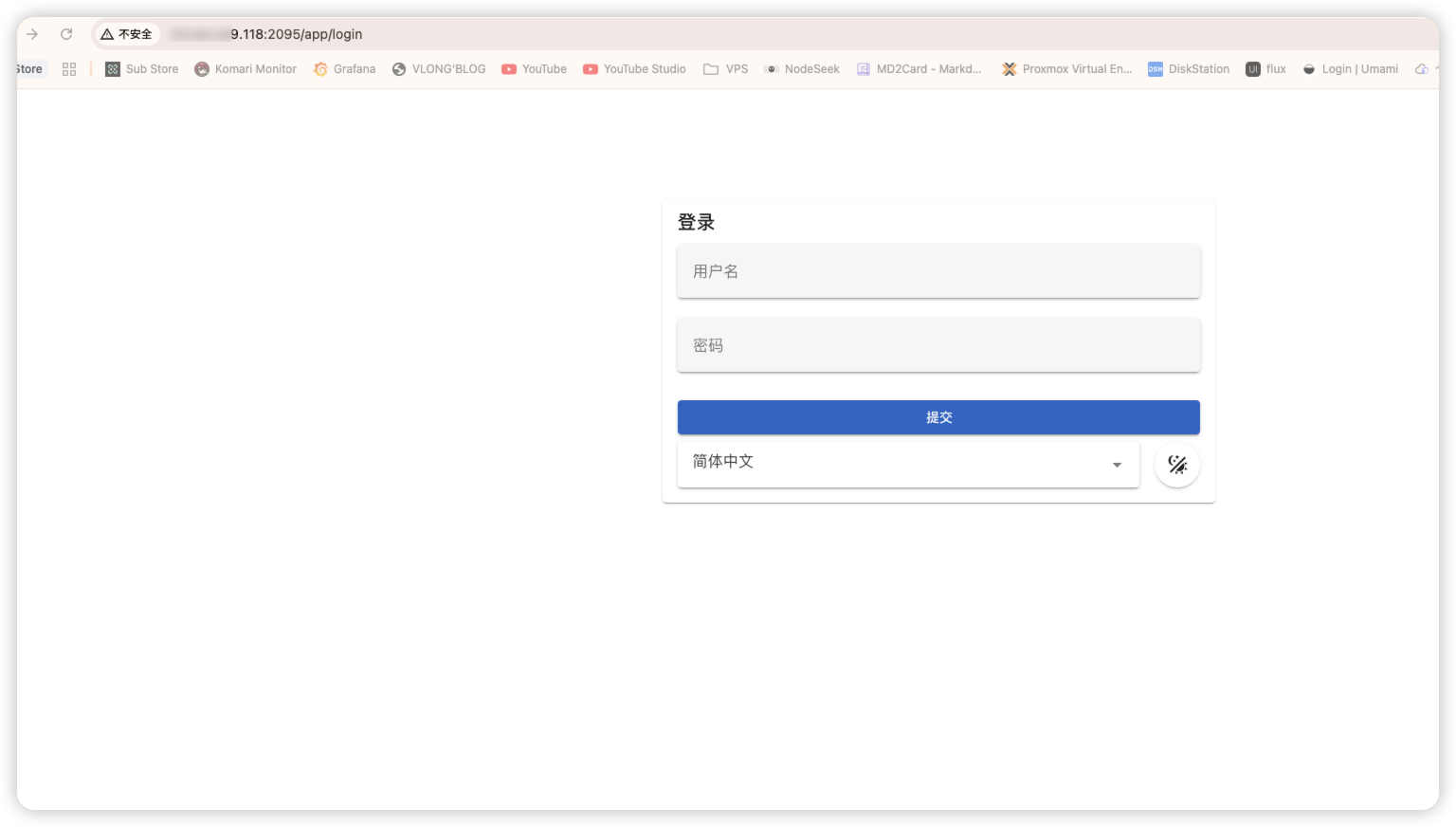Open the Grafana bookmark
1456x827 pixels.
pyautogui.click(x=344, y=69)
